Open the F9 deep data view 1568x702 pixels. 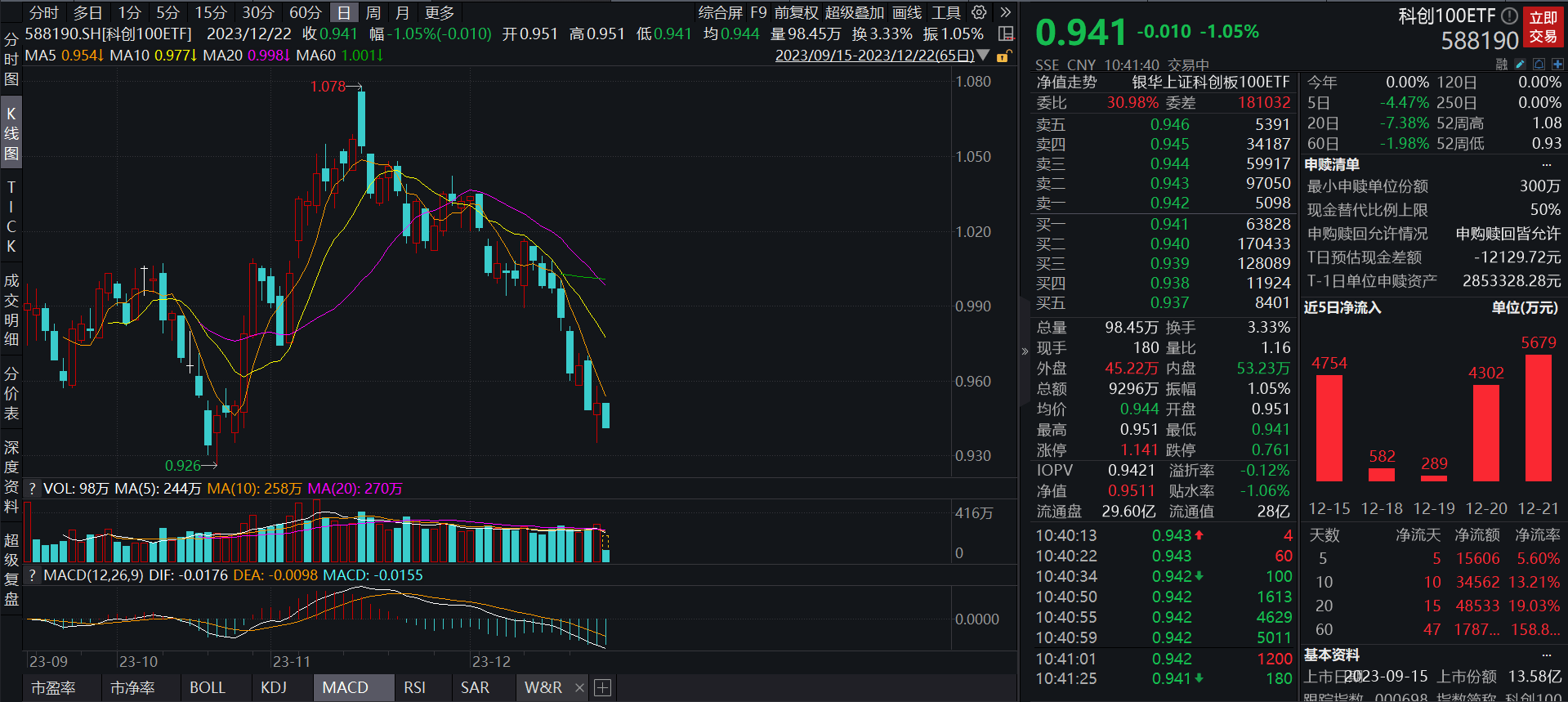click(759, 12)
